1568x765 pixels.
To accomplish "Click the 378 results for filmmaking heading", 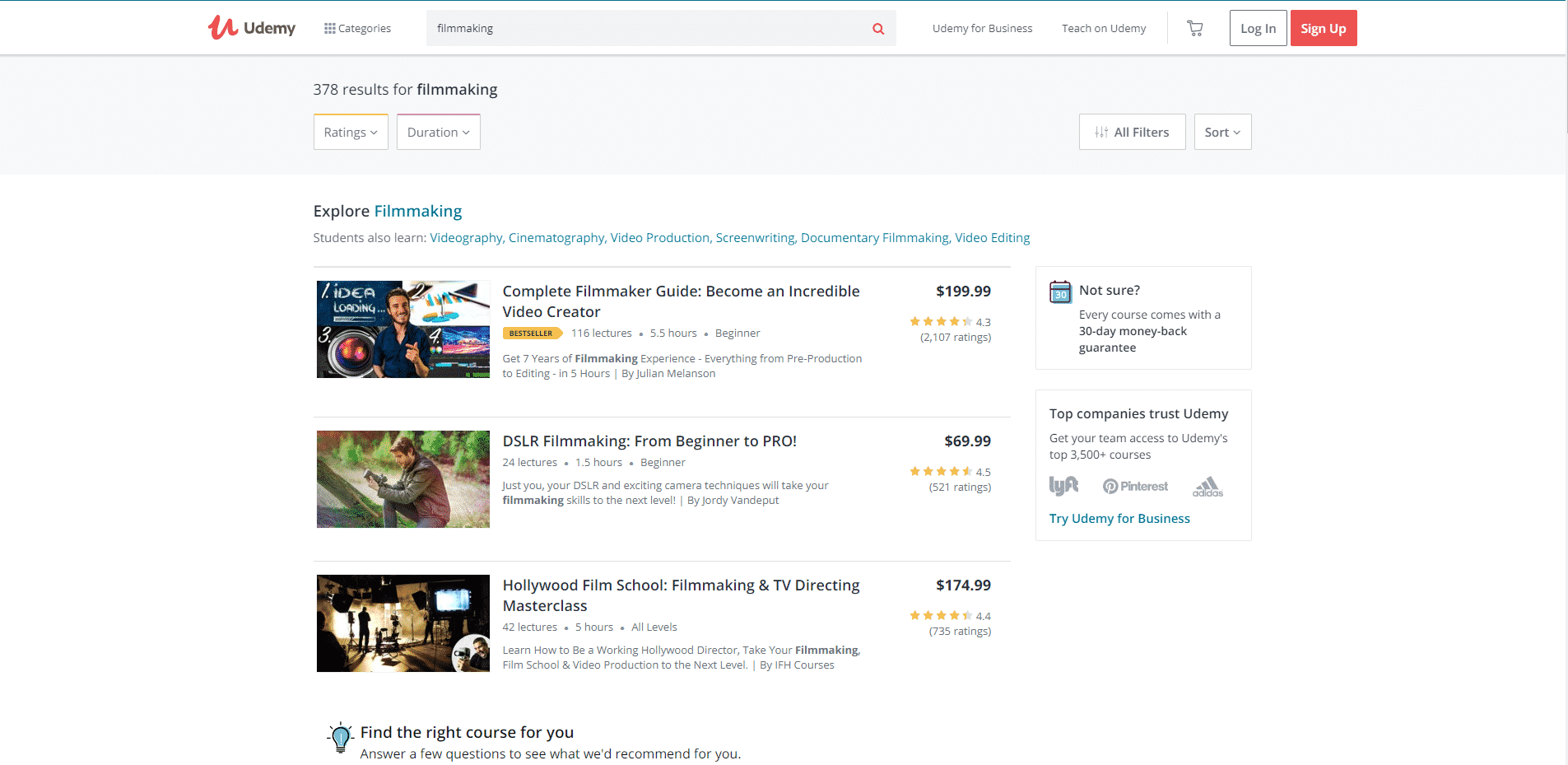I will (x=405, y=90).
